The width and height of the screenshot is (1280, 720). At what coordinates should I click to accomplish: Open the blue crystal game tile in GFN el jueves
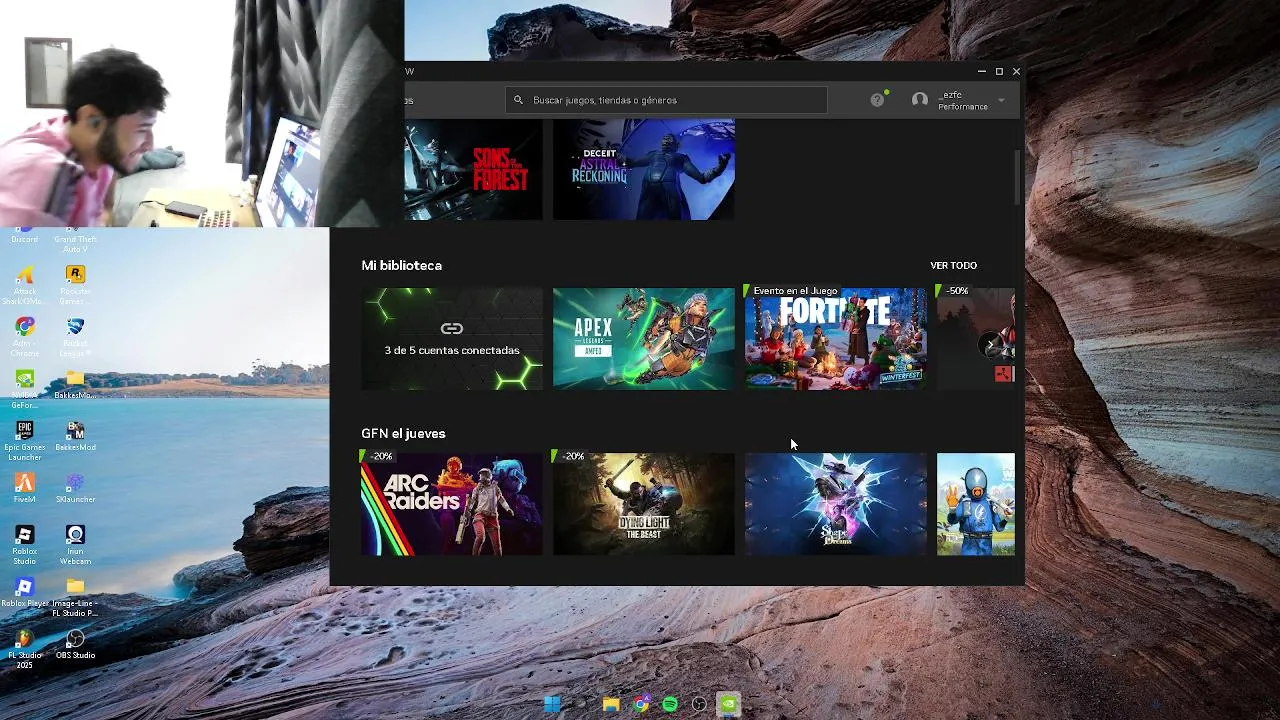pos(836,504)
